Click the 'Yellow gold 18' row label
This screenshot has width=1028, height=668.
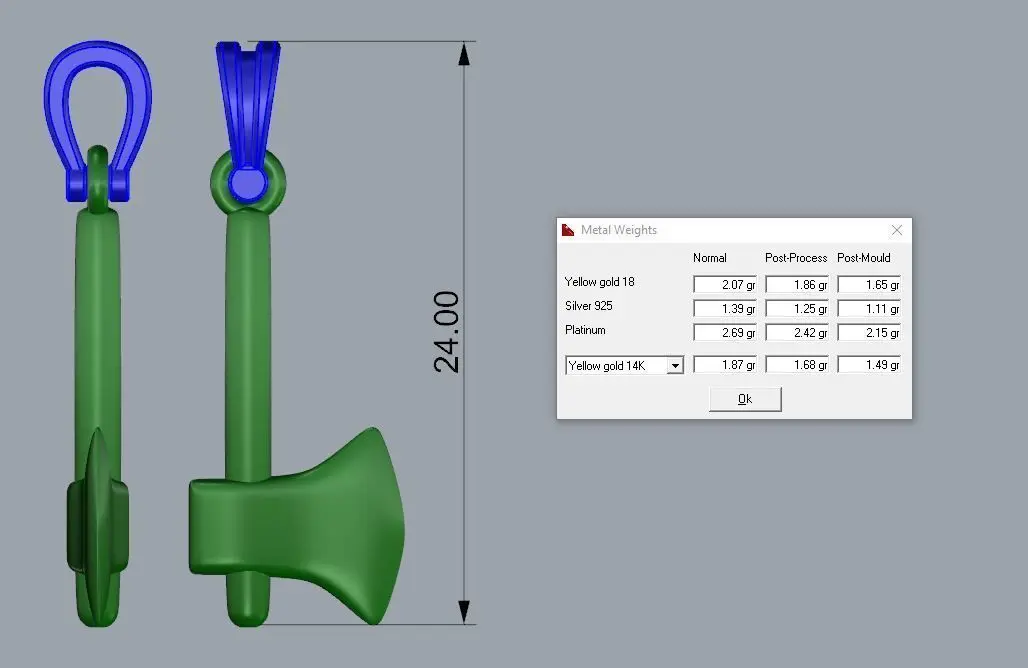(599, 282)
